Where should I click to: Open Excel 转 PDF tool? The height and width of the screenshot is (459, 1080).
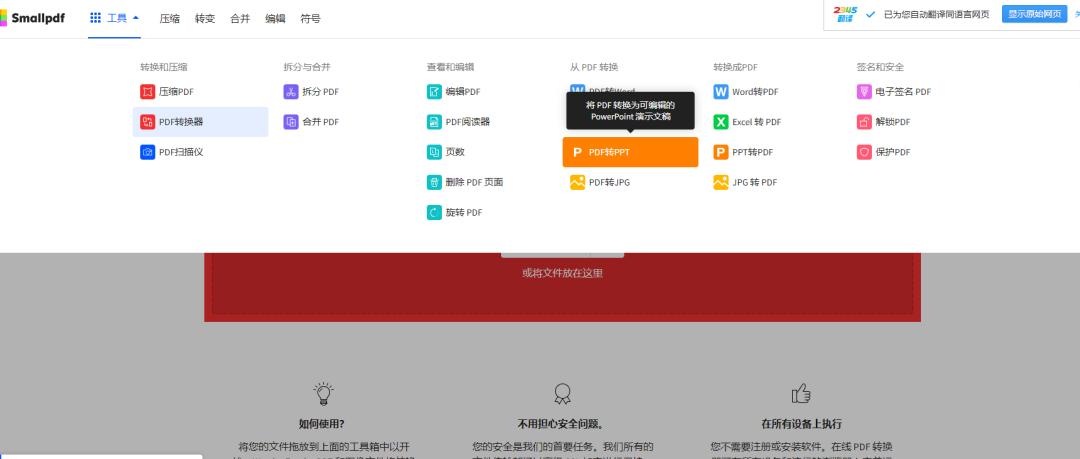(x=756, y=122)
